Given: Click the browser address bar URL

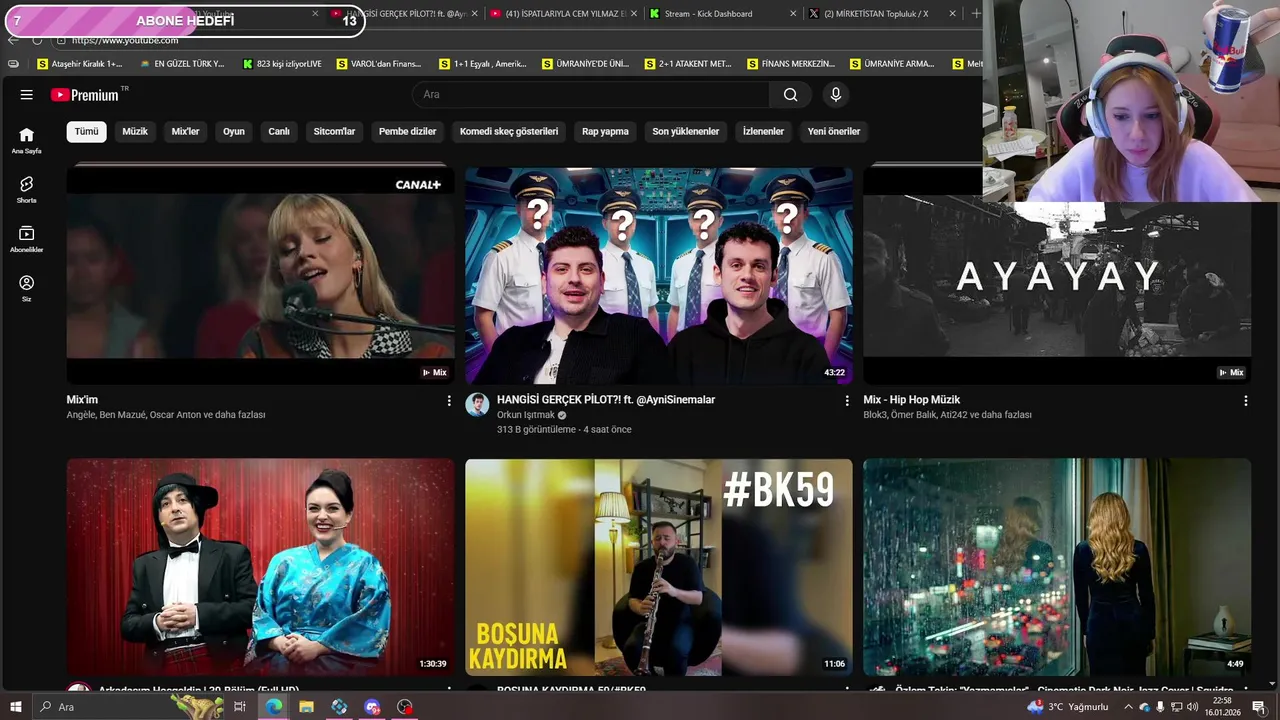Looking at the screenshot, I should (125, 40).
